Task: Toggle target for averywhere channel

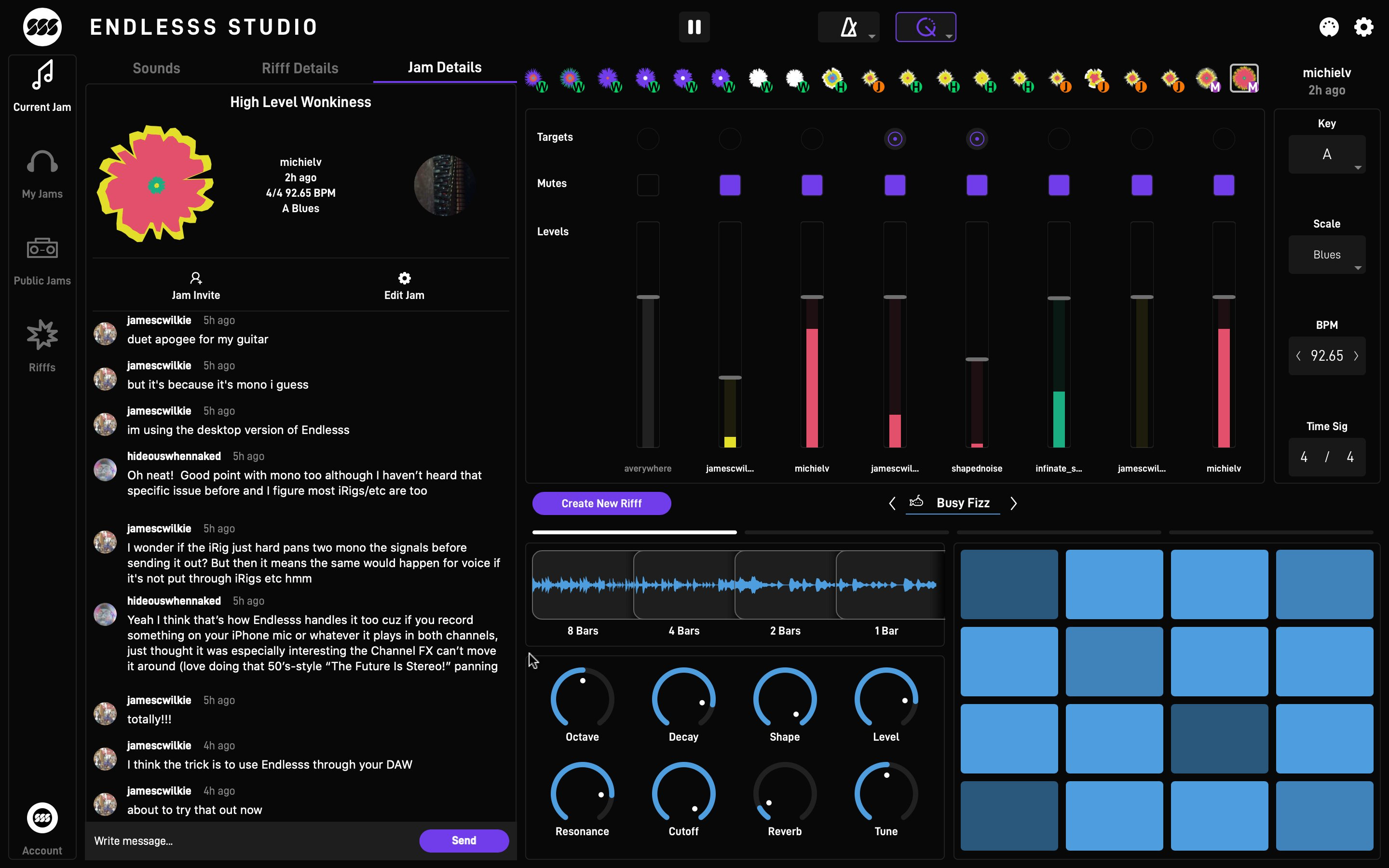Action: click(x=648, y=139)
